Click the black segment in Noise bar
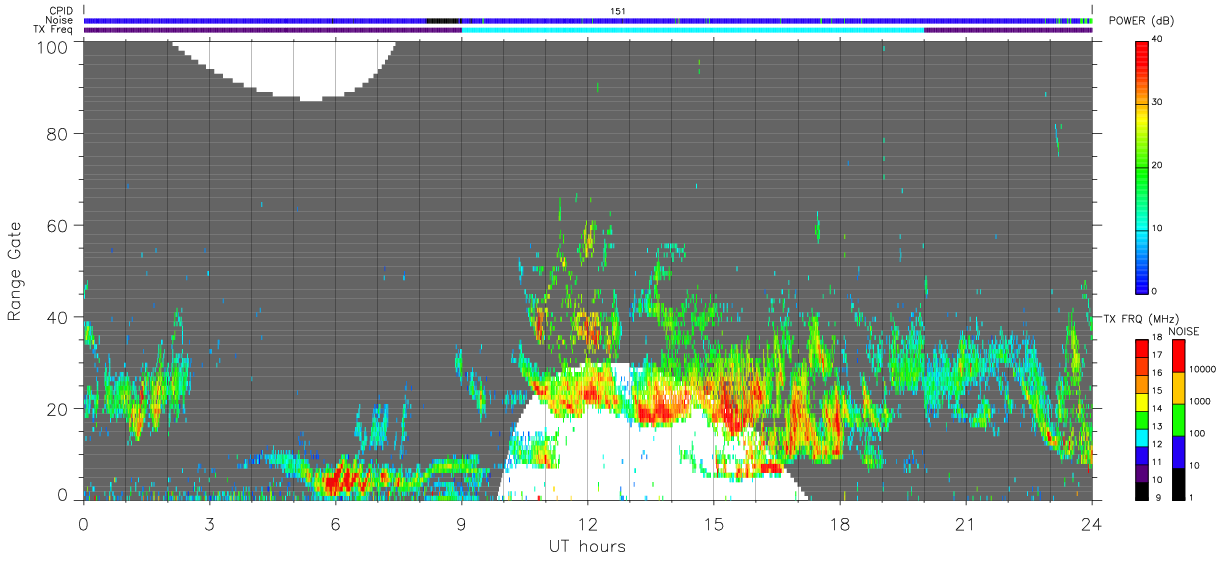 tap(443, 20)
